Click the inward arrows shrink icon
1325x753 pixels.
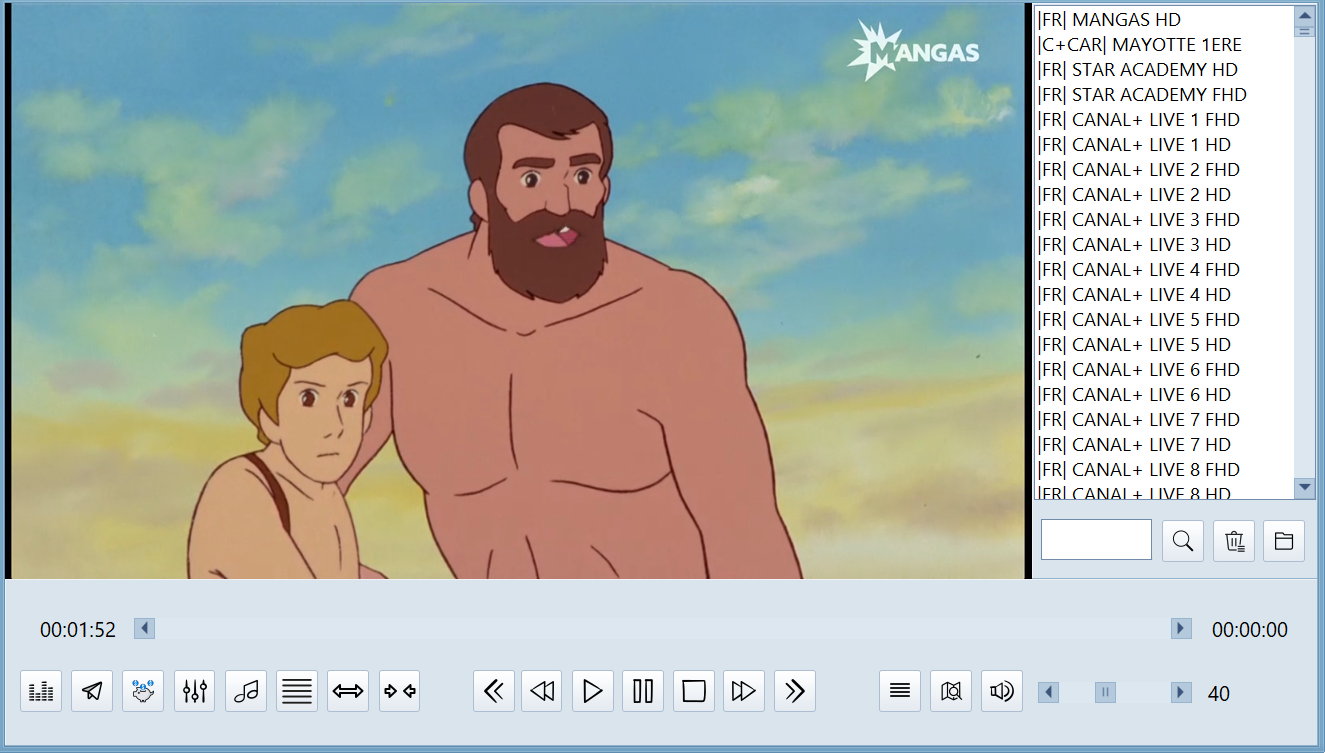click(400, 691)
